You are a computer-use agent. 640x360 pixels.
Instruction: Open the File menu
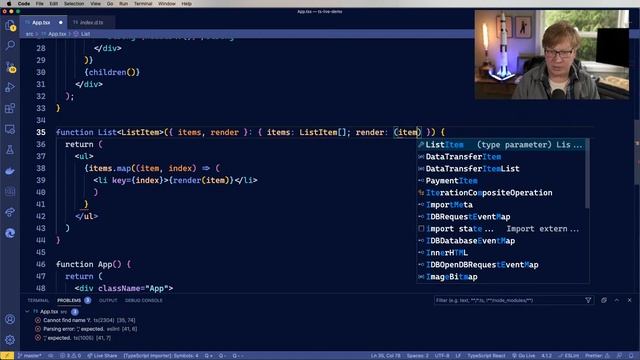pyautogui.click(x=40, y=4)
